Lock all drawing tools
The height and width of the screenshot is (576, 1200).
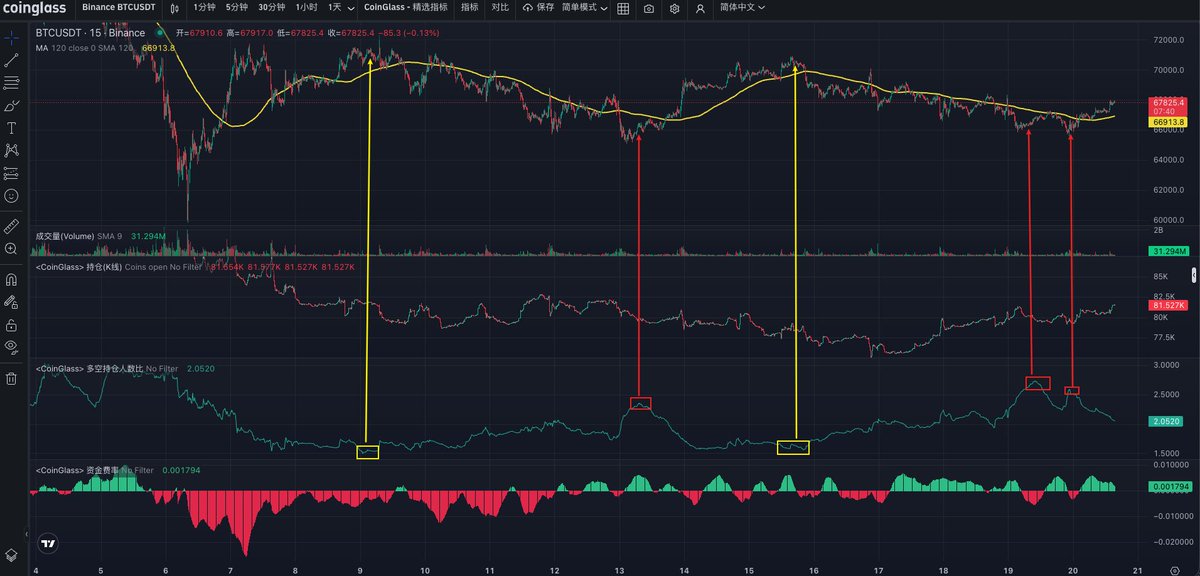11,324
